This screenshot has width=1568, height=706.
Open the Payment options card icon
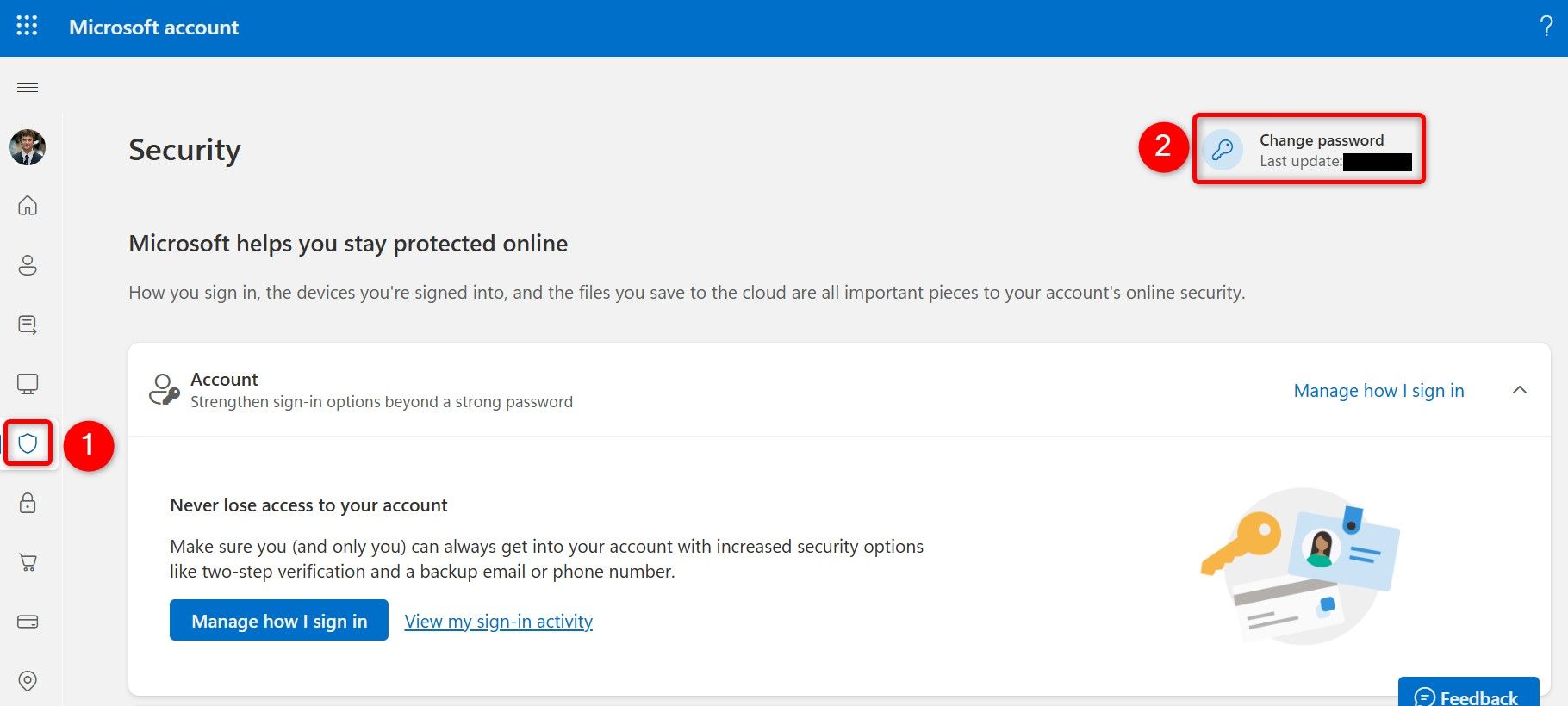pyautogui.click(x=28, y=622)
